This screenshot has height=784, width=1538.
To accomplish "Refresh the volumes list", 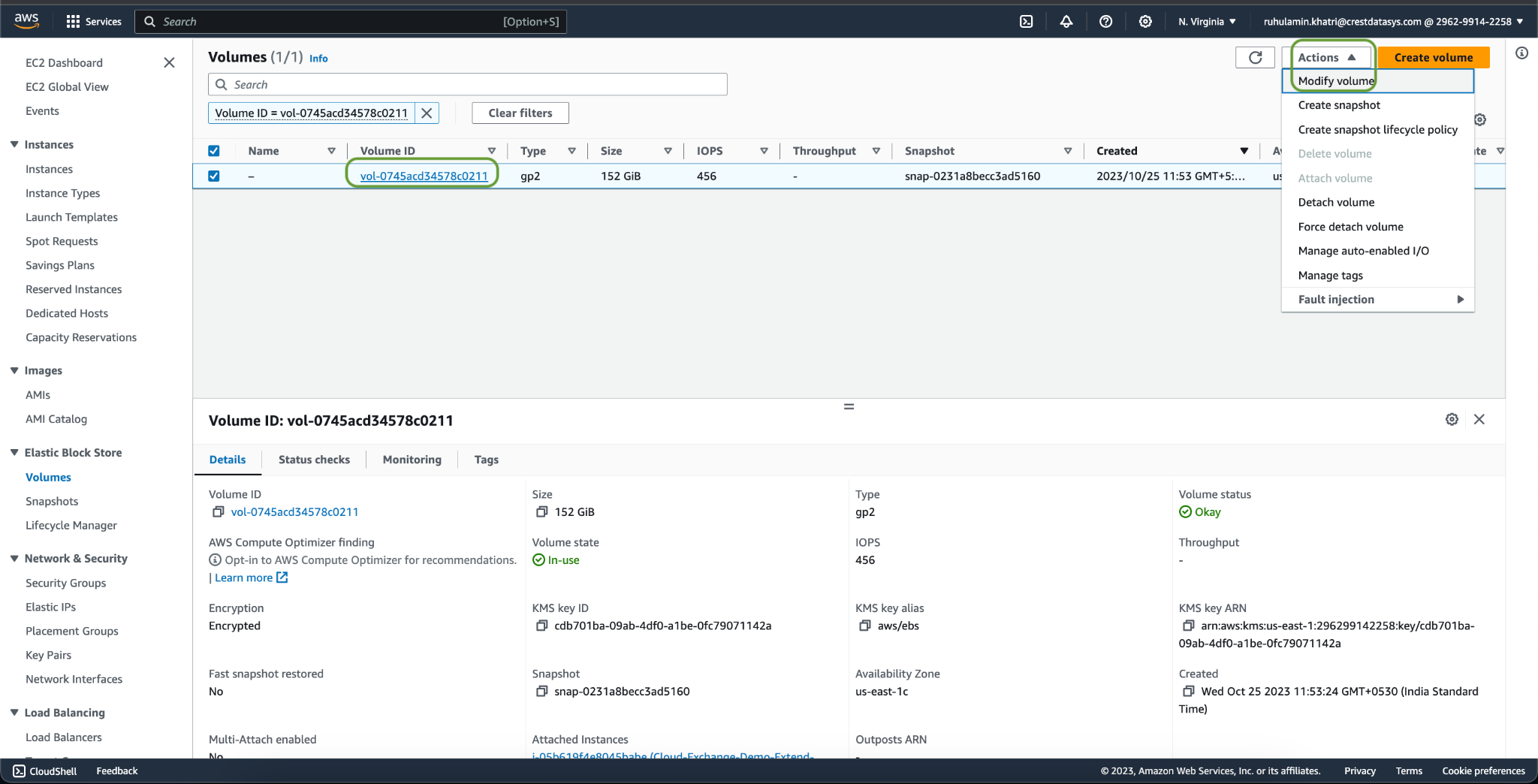I will click(1255, 57).
